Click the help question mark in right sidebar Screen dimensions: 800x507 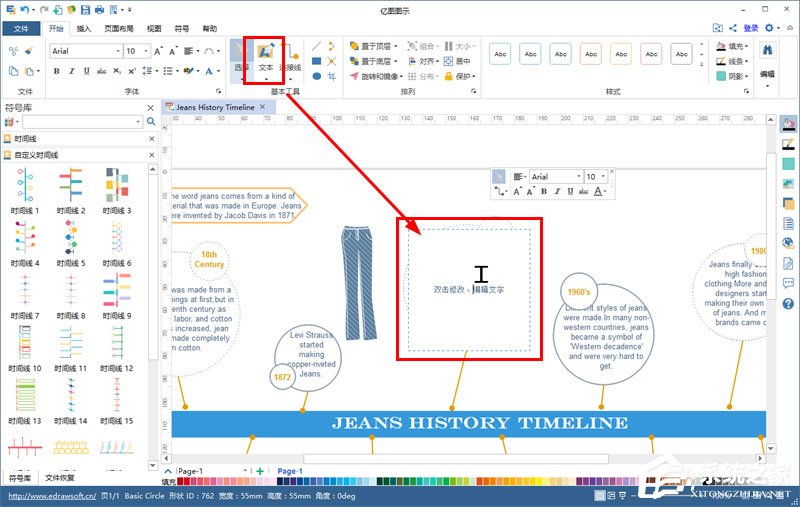pos(788,303)
